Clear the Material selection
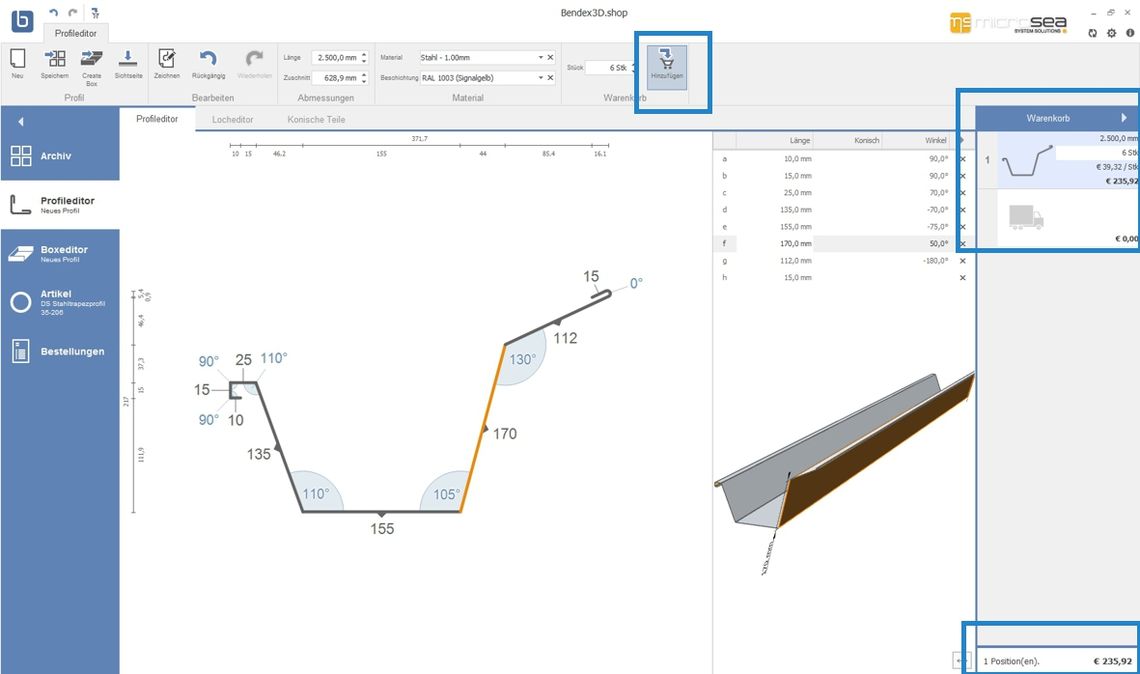 [550, 57]
